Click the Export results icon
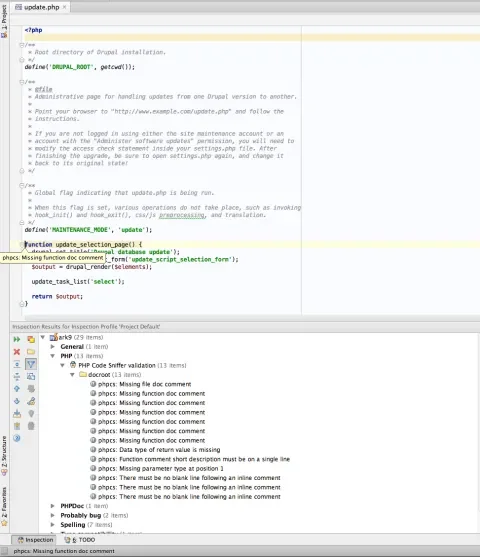Screen dimensions: 480x557 (x=17, y=413)
